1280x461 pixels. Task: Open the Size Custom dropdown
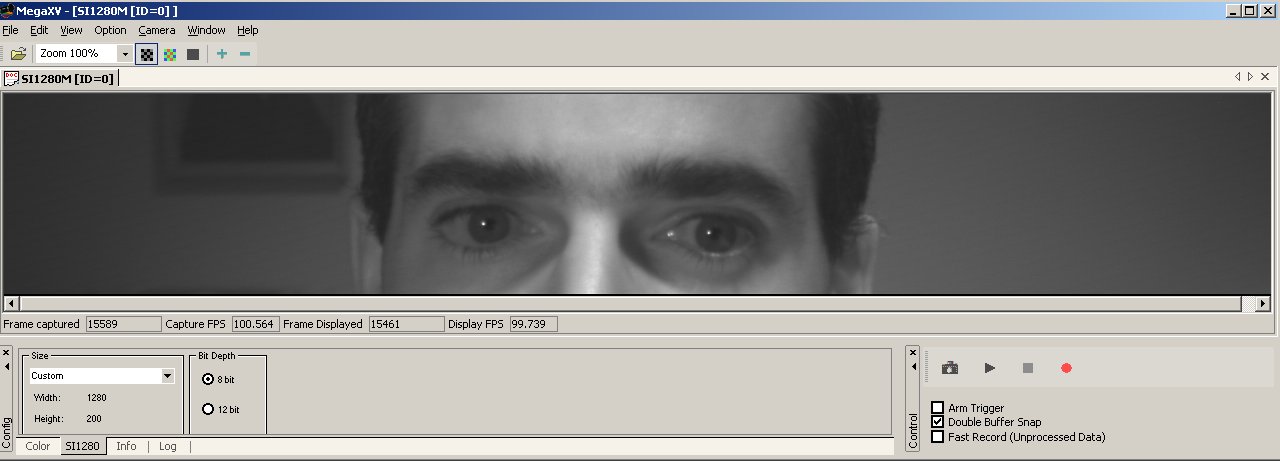pyautogui.click(x=168, y=376)
